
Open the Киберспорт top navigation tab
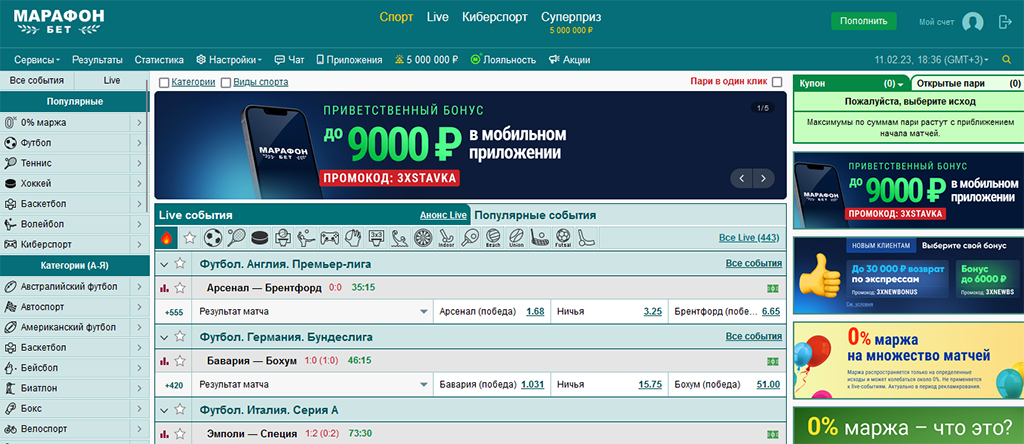[494, 17]
